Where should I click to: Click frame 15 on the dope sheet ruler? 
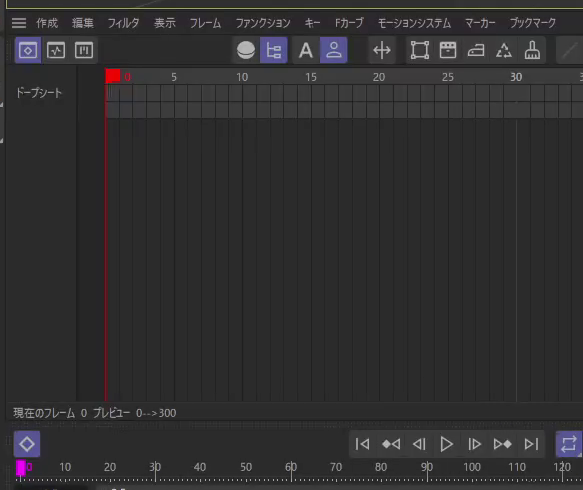click(311, 77)
